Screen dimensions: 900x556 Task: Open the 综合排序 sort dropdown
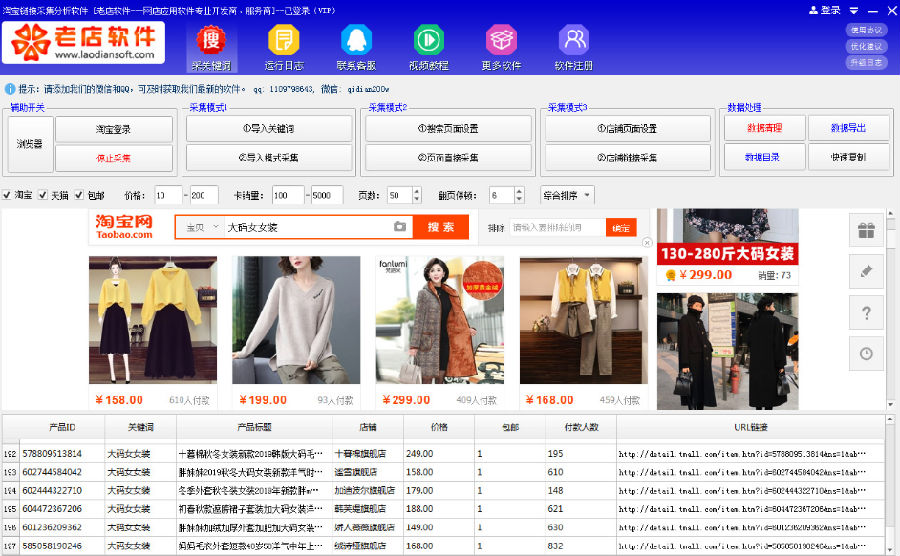coord(567,196)
